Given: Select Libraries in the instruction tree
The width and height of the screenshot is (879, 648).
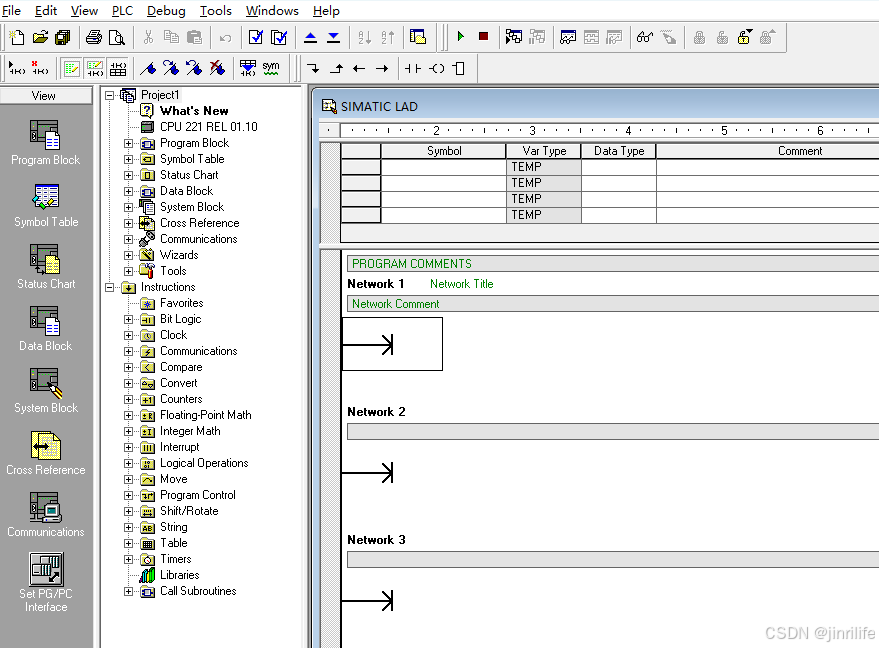Looking at the screenshot, I should pyautogui.click(x=179, y=575).
